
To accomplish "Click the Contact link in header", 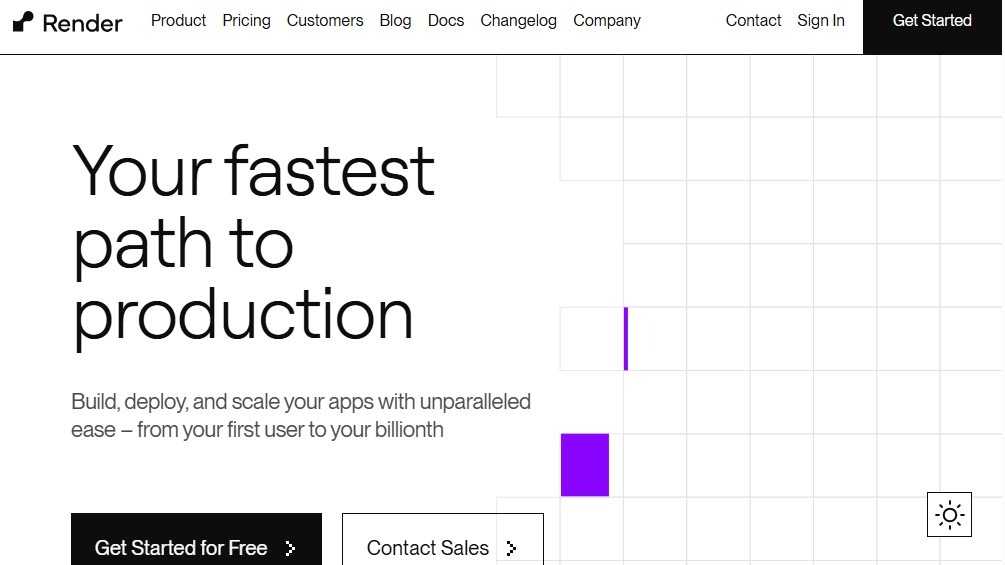I will (x=753, y=20).
